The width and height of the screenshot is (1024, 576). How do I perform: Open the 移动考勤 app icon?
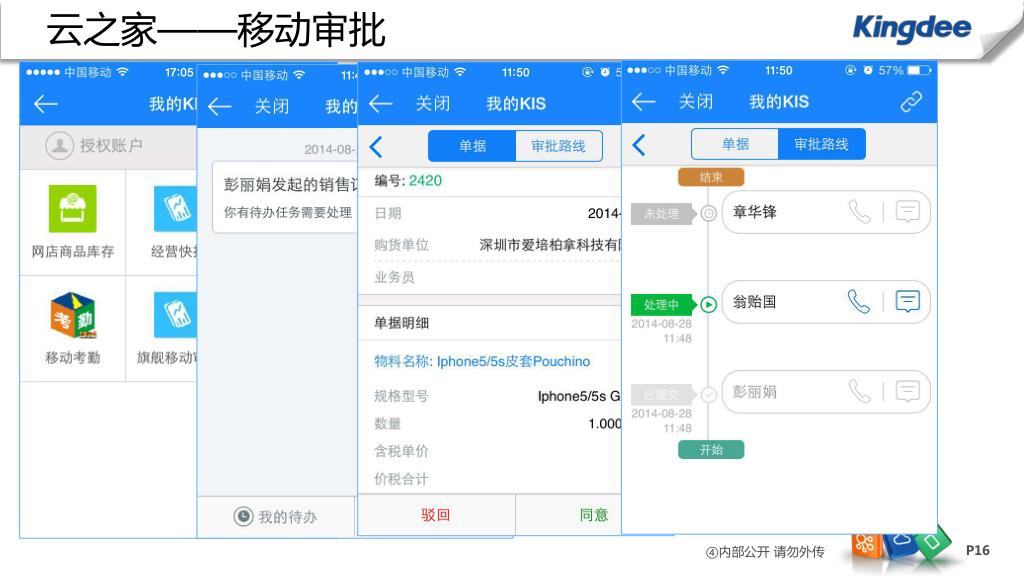pyautogui.click(x=72, y=315)
